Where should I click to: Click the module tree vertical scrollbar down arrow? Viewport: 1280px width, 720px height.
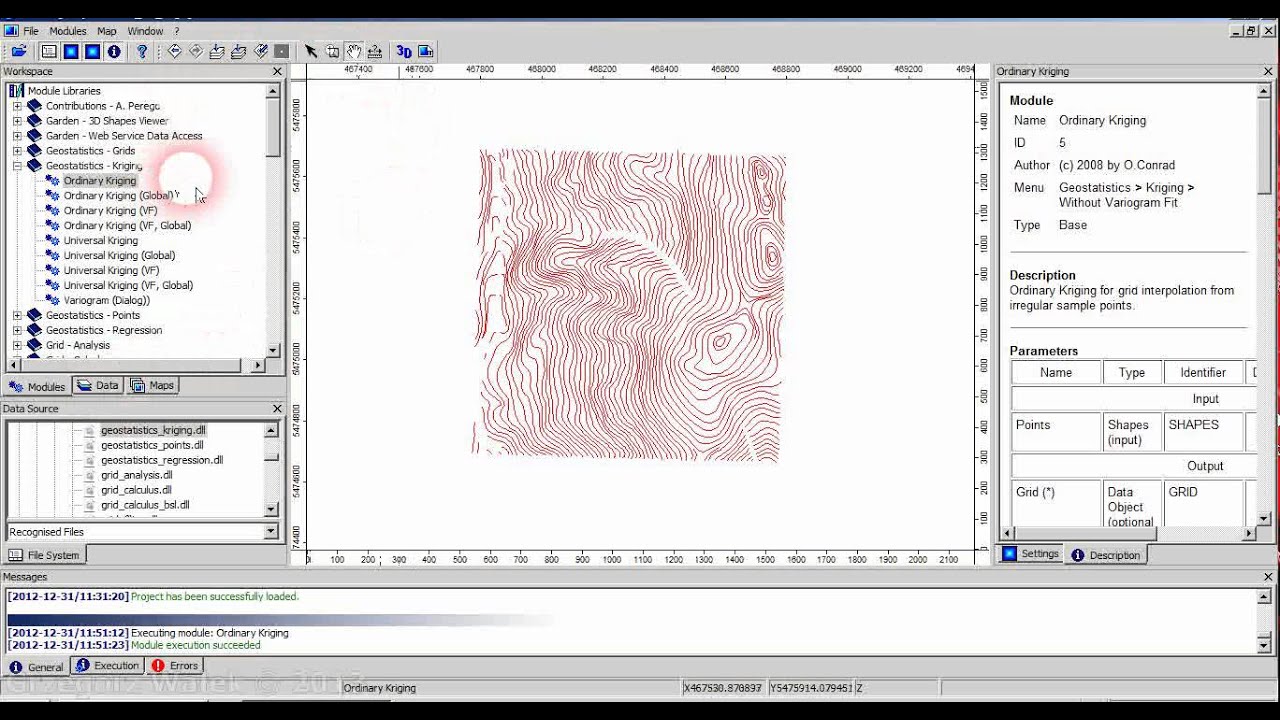pyautogui.click(x=272, y=350)
